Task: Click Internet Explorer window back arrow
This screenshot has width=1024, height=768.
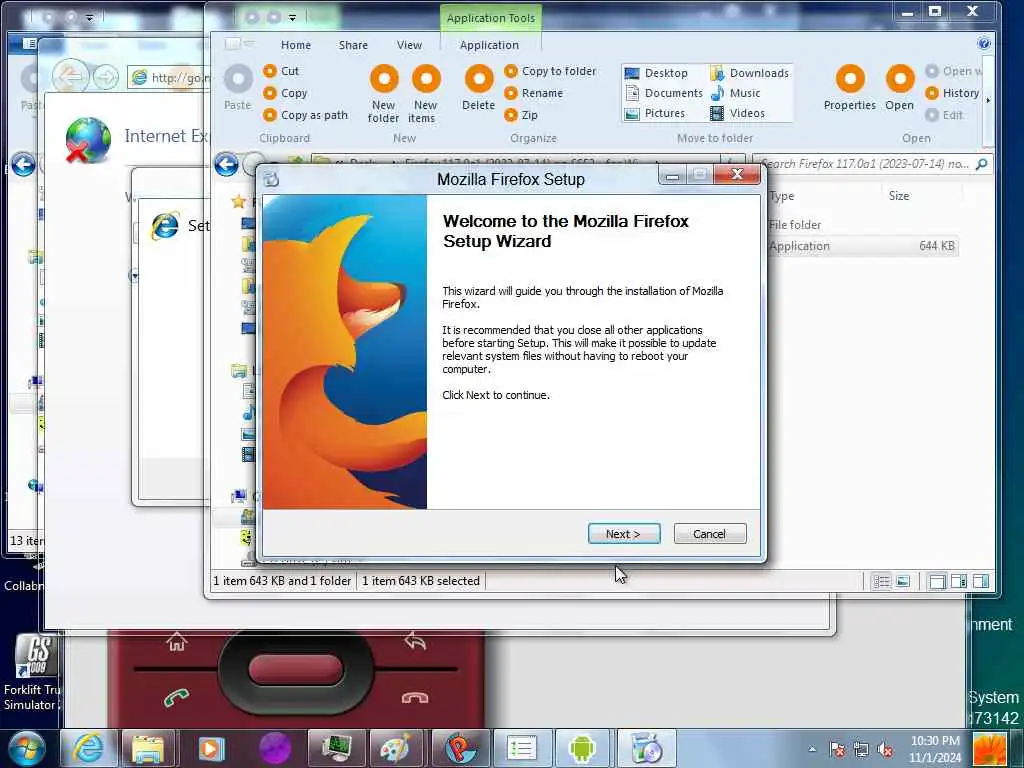Action: click(x=71, y=77)
